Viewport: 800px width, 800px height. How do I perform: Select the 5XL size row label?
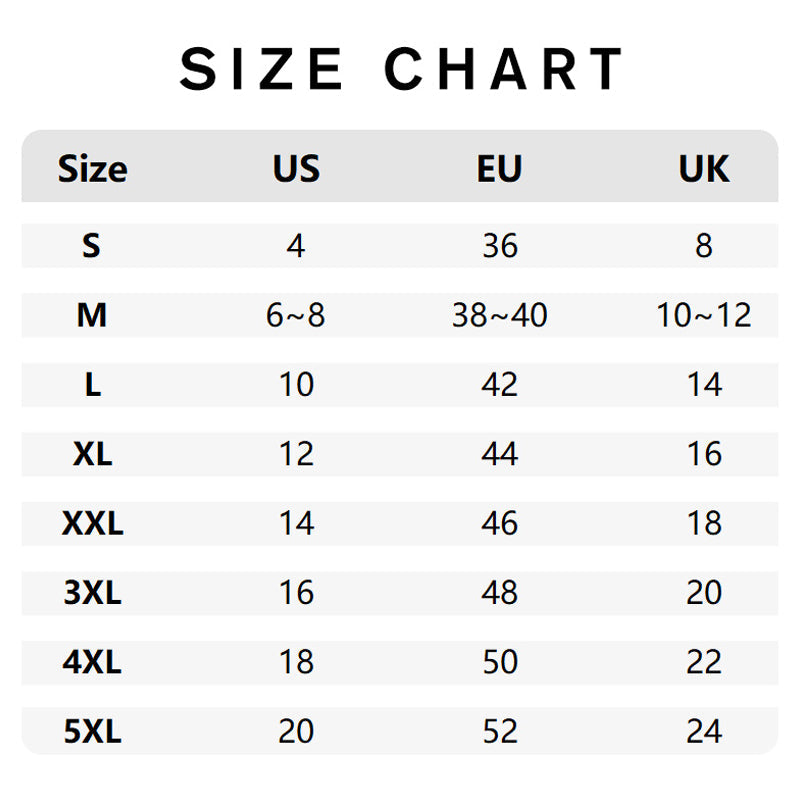pos(92,731)
